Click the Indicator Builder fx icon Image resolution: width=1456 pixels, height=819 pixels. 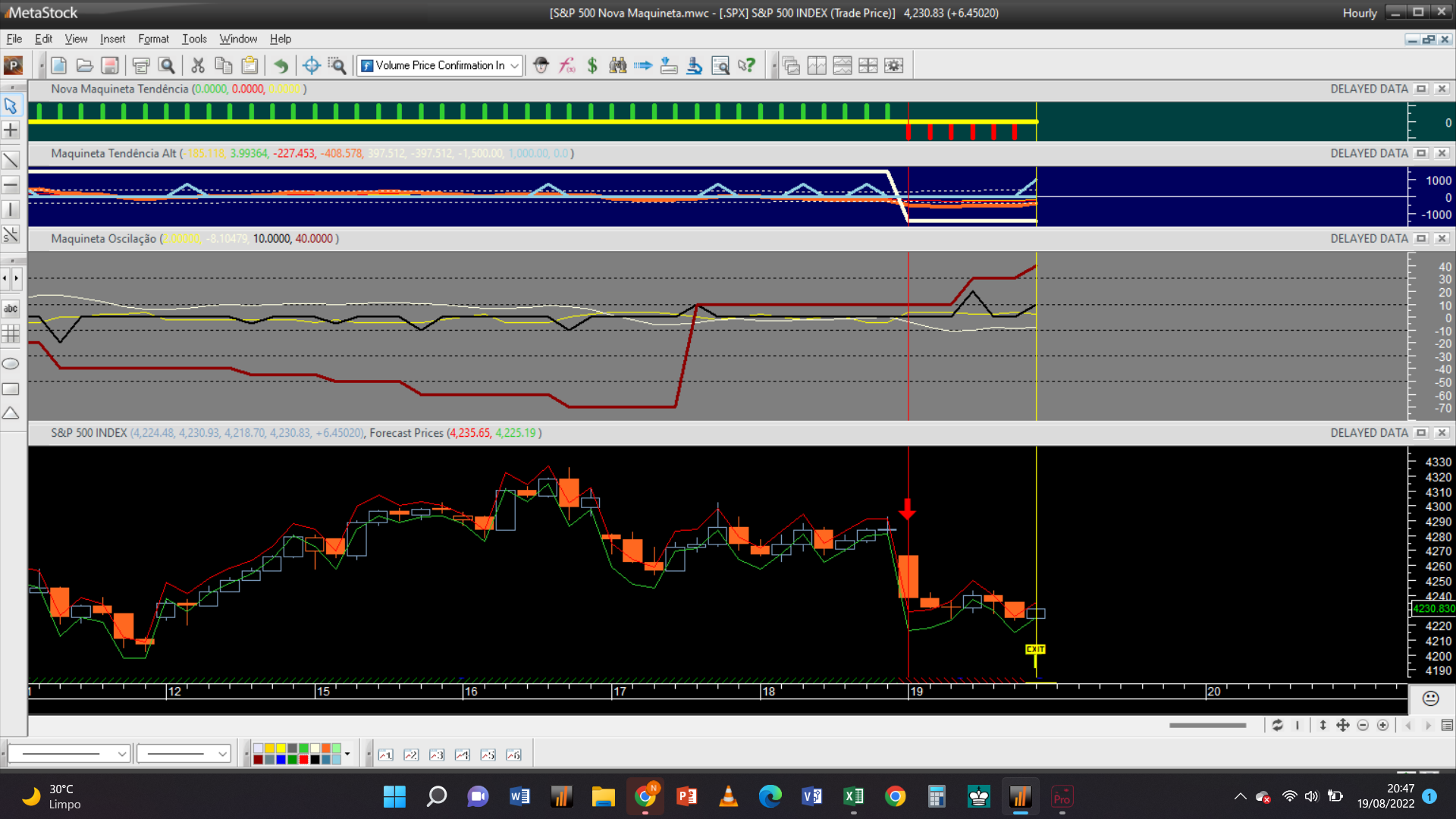[x=566, y=66]
